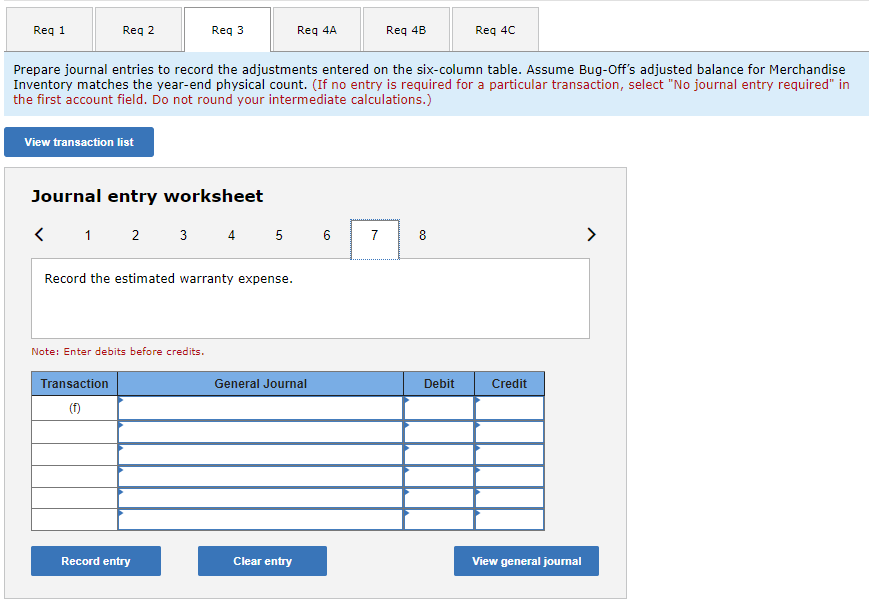
Task: Jump to journal entry 1
Action: [x=87, y=235]
